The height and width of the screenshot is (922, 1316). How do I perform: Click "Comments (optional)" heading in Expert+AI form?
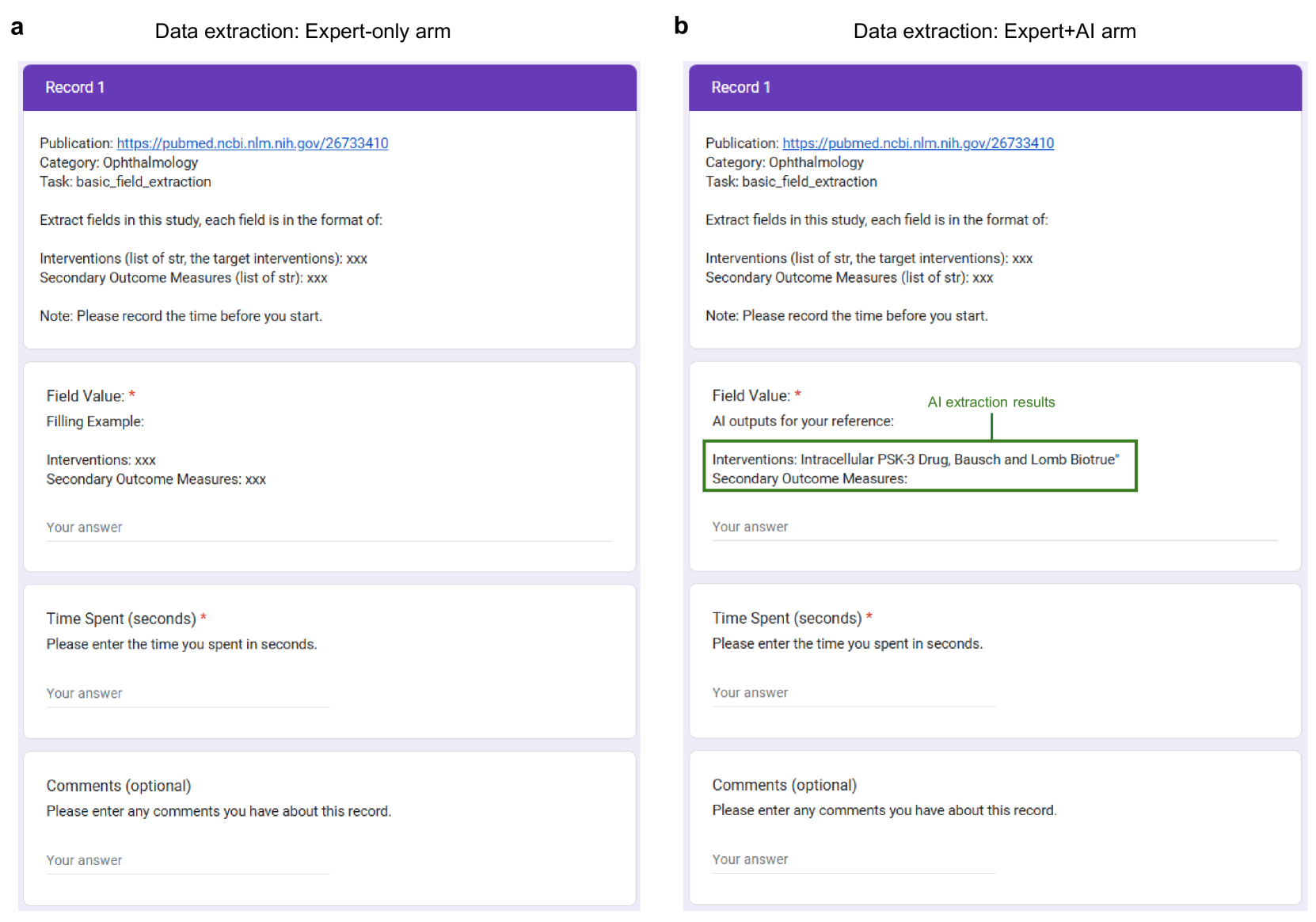[x=784, y=785]
